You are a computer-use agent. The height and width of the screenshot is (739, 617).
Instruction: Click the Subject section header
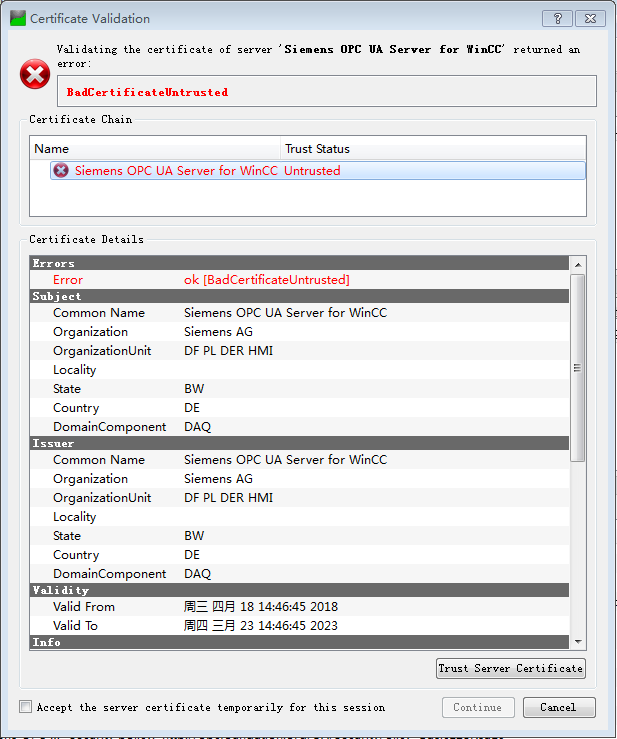(x=298, y=296)
